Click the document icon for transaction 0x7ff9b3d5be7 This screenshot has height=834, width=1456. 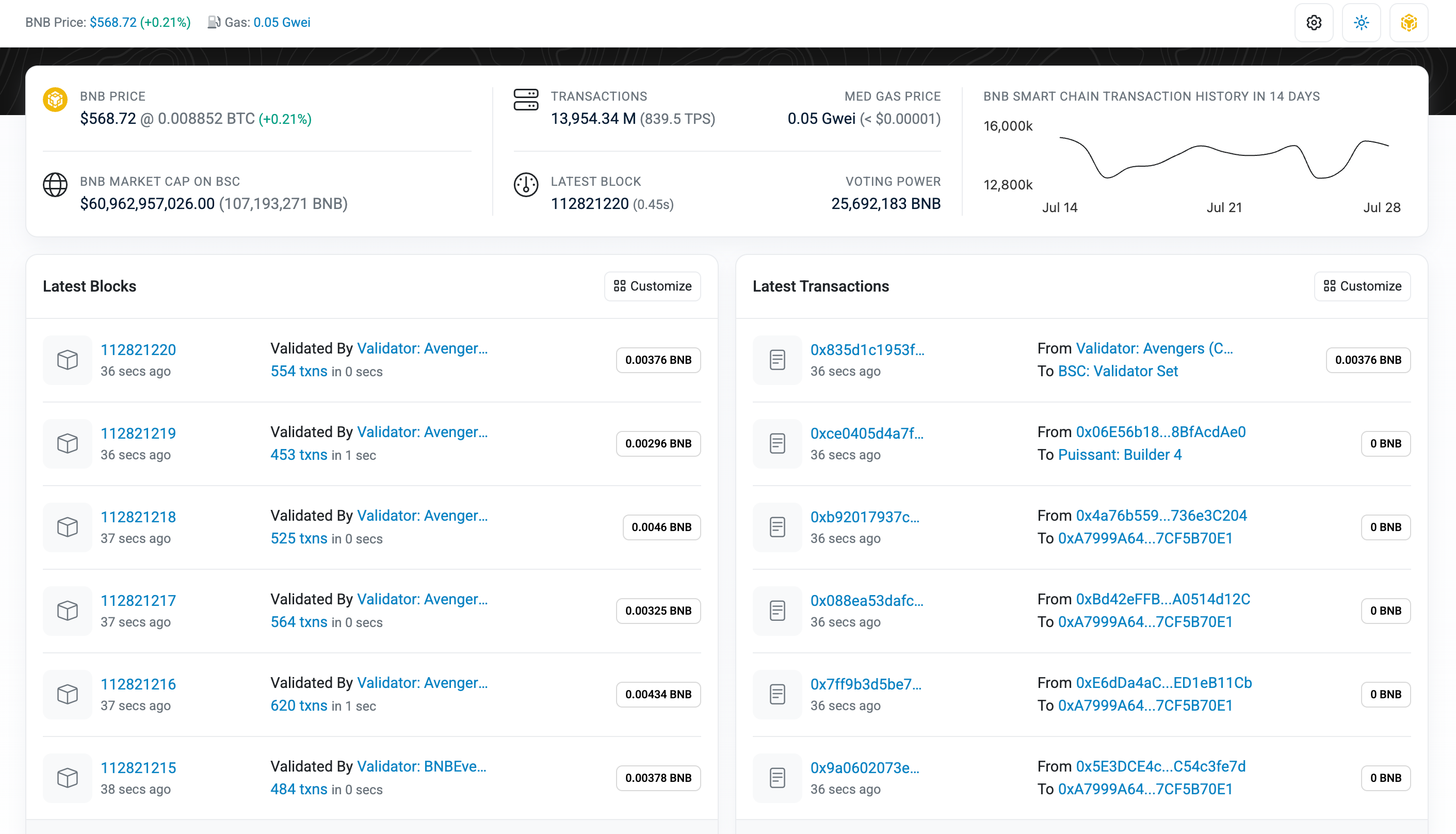pyautogui.click(x=778, y=694)
